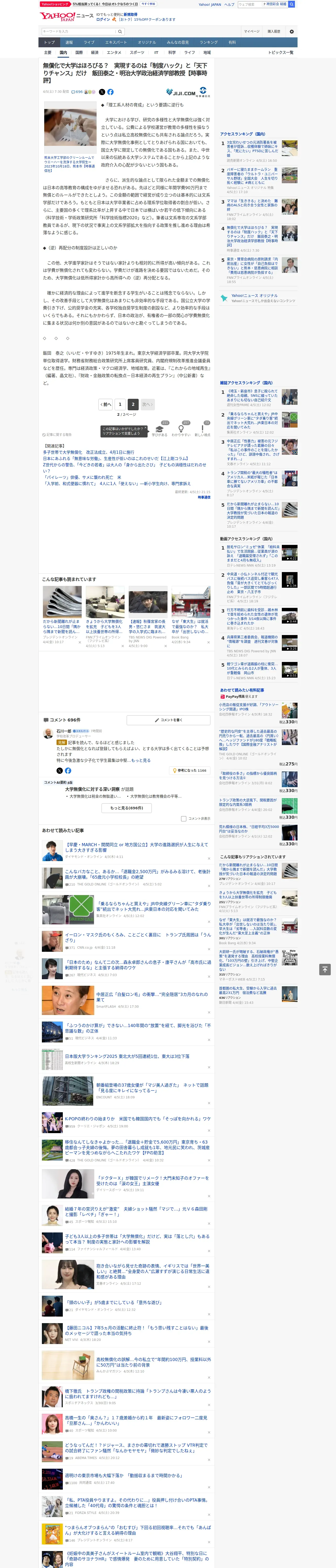336x1568 pixels.
Task: Click the 今すぐ参加 shopping banner button
Action: (148, 4)
